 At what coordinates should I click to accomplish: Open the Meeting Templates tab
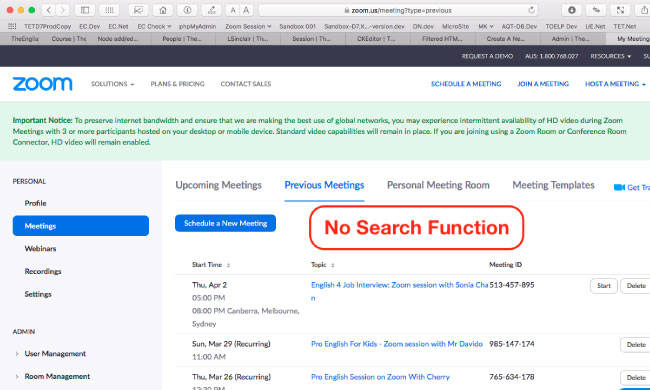tap(553, 185)
